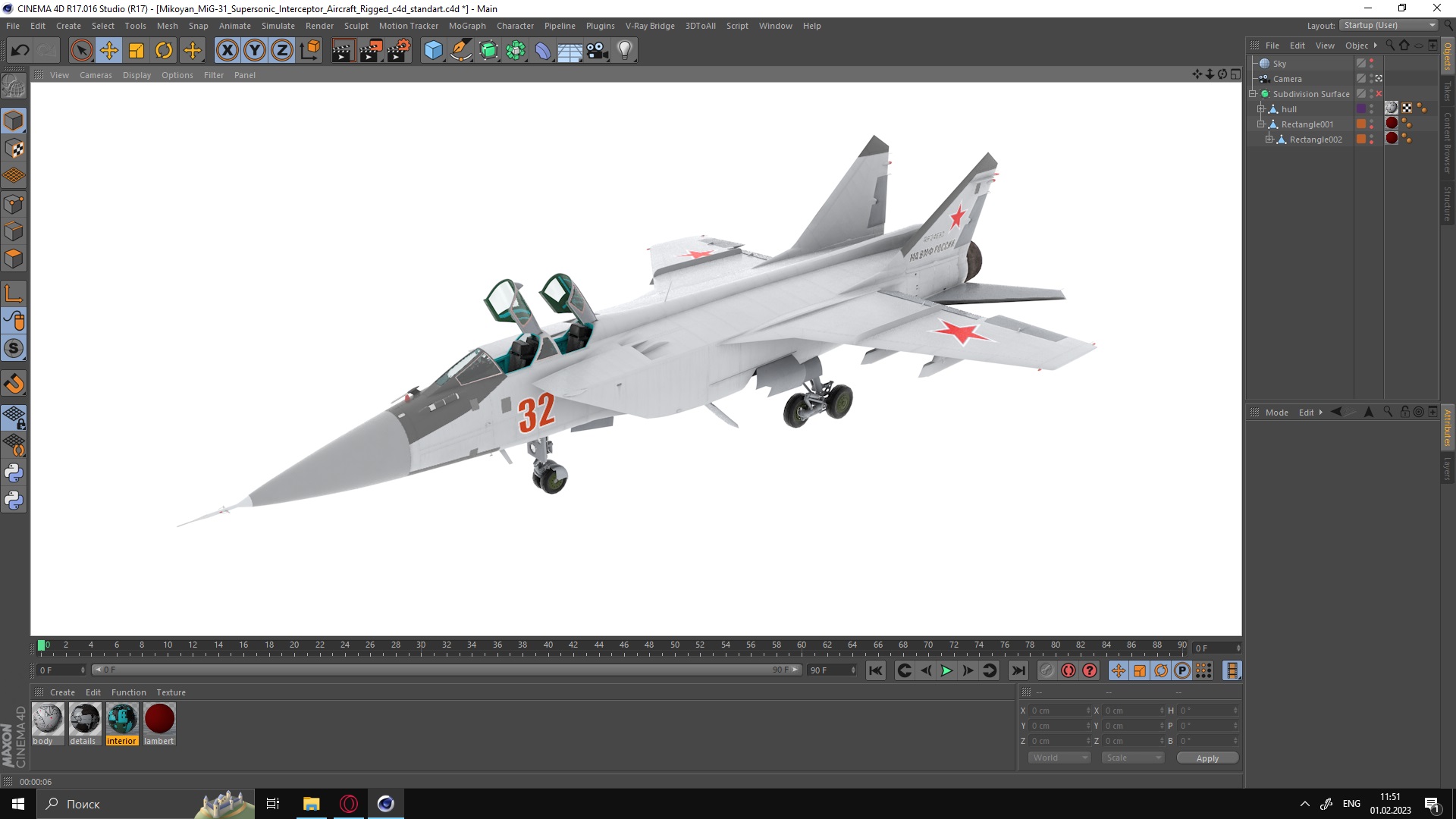The width and height of the screenshot is (1456, 819).
Task: Toggle Rectangle001 render visibility dot
Action: 1371,127
